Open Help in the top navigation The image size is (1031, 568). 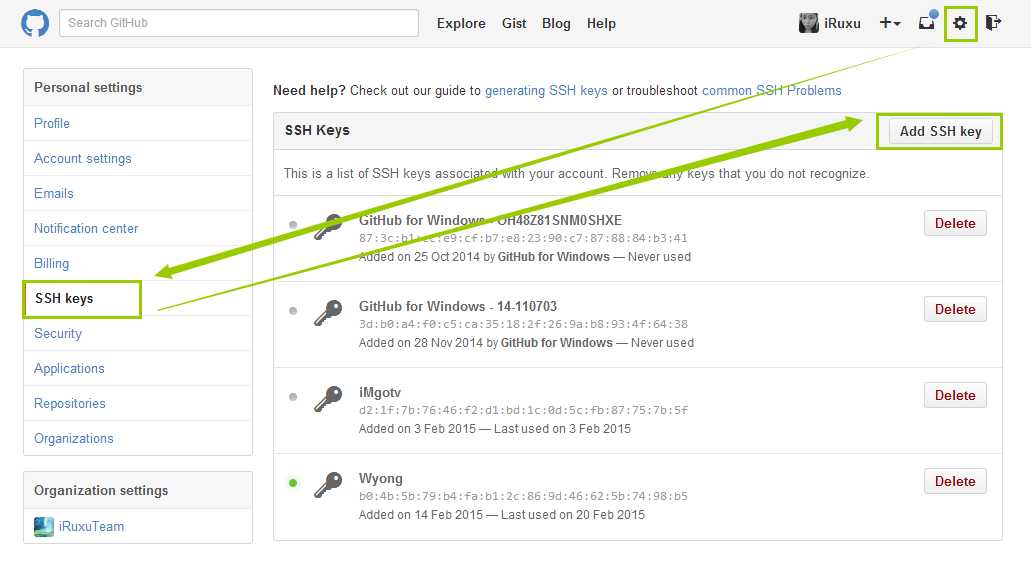click(601, 24)
